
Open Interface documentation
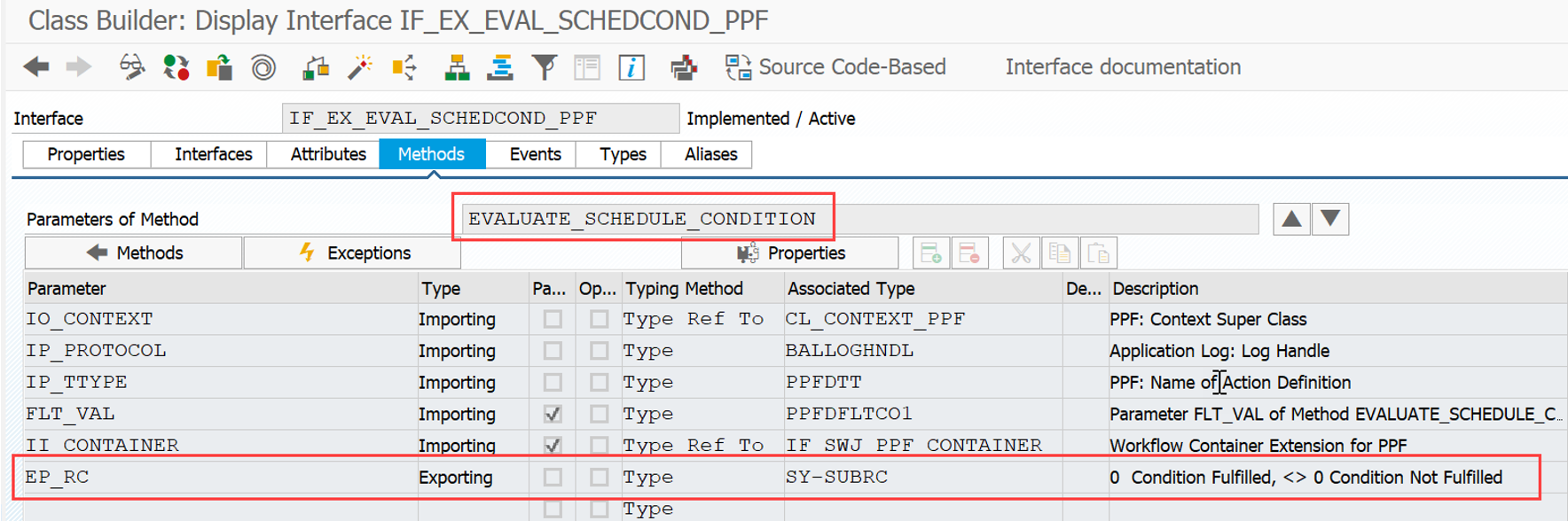pos(1123,67)
